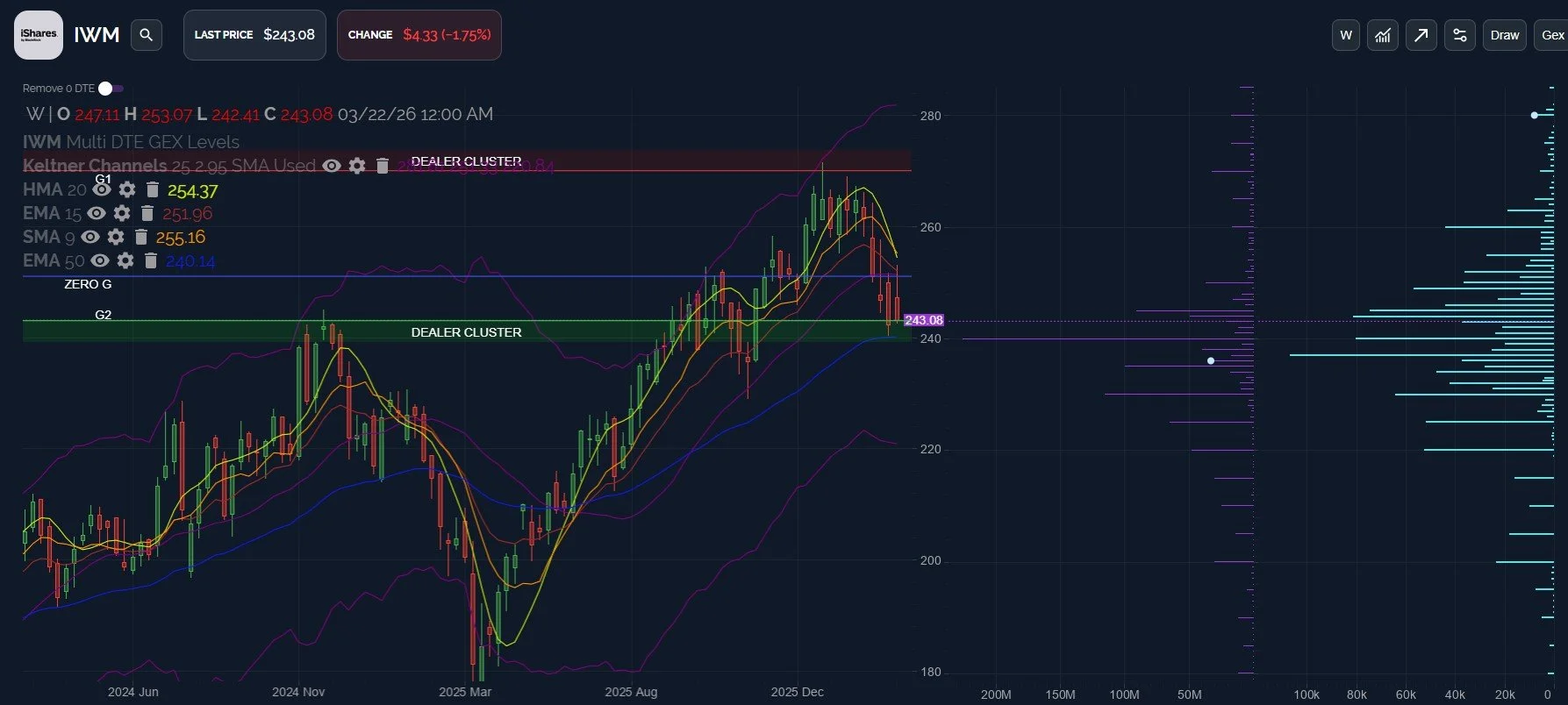1568x705 pixels.
Task: Click the HMA 20 value 254.37
Action: (x=192, y=191)
